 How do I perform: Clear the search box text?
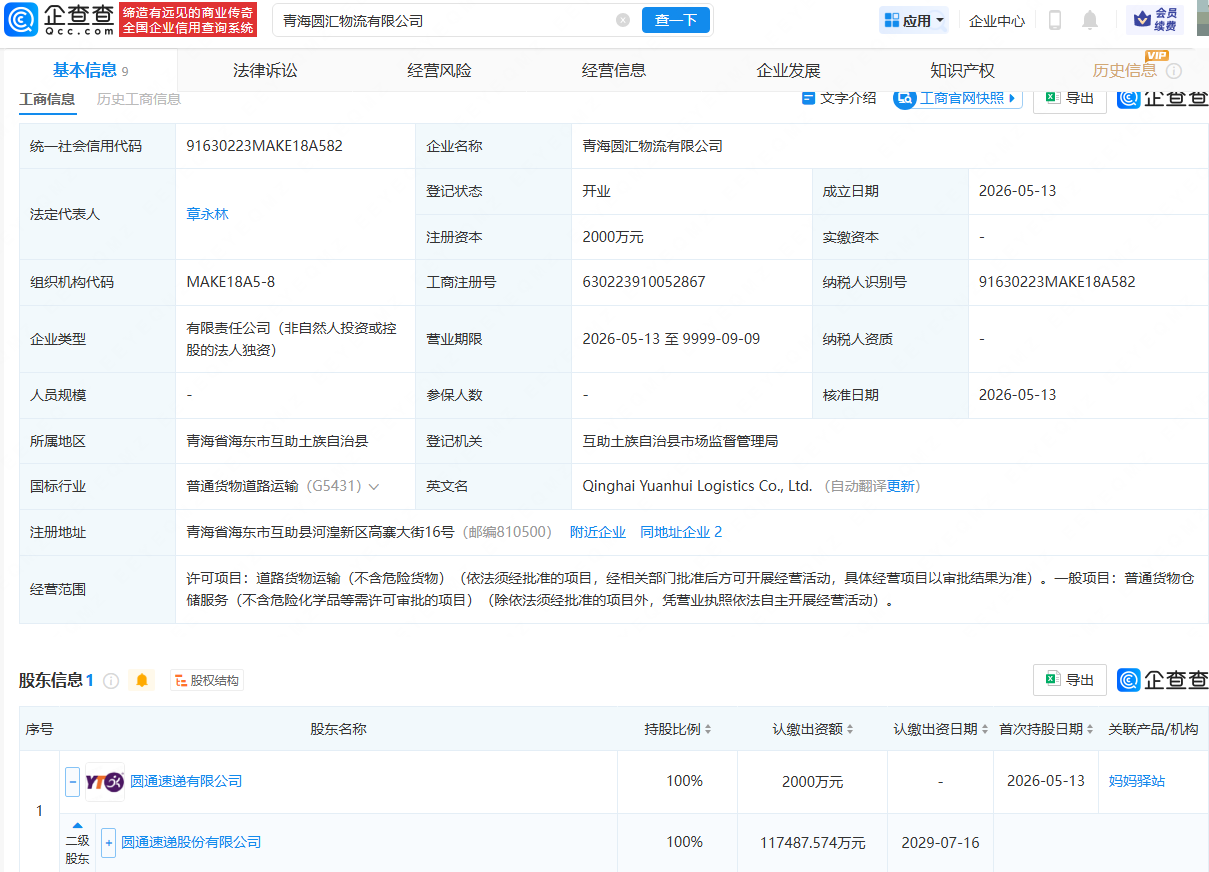click(x=623, y=20)
